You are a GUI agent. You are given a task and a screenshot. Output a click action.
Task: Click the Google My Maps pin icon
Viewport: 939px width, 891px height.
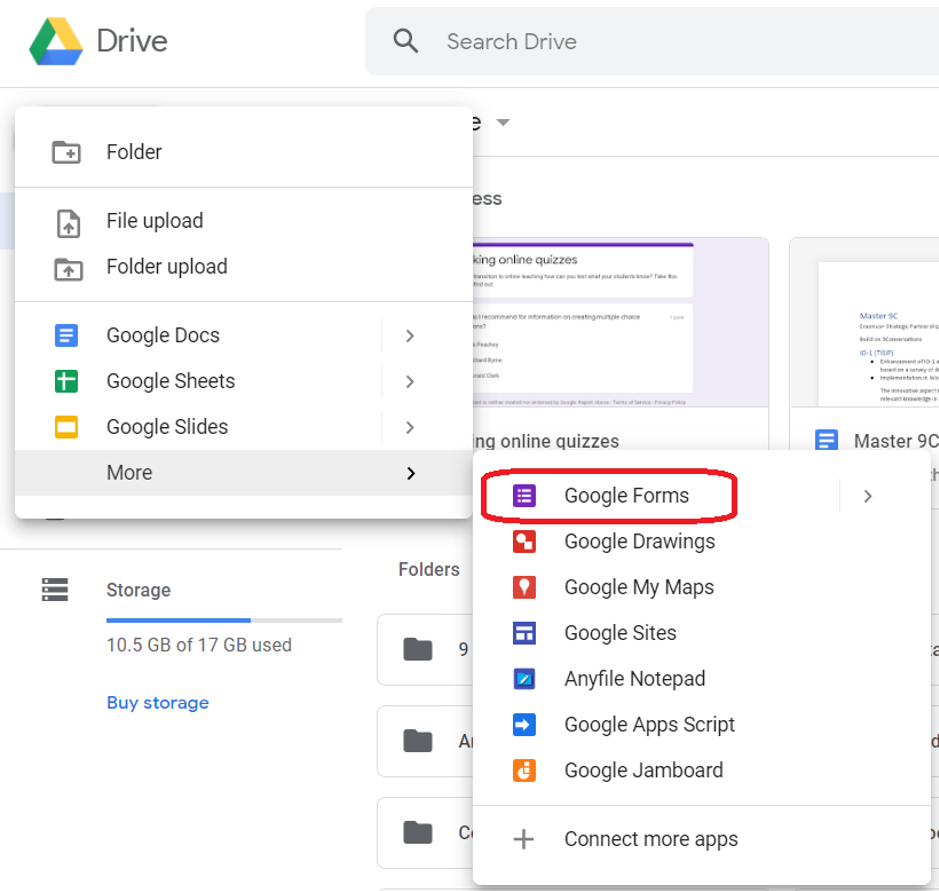click(x=524, y=587)
